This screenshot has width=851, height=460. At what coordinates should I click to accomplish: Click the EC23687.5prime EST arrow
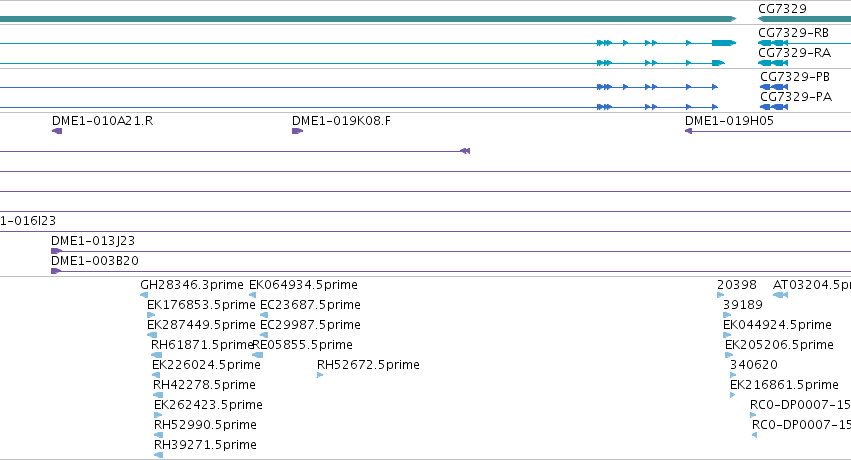pos(264,315)
